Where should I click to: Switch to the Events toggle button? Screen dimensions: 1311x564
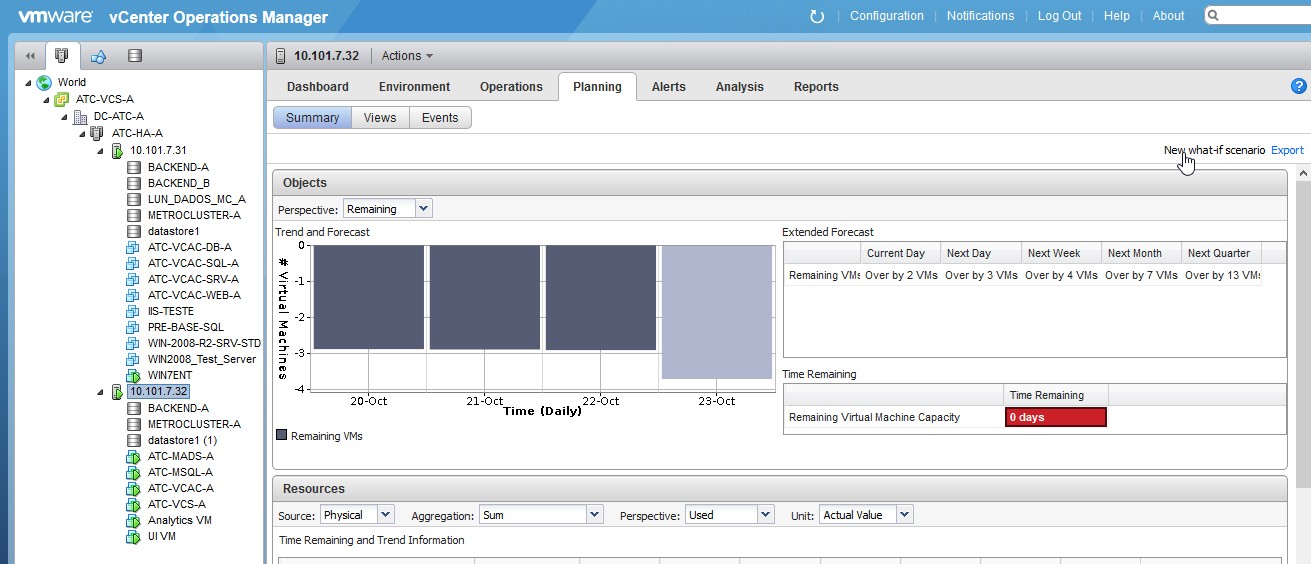440,118
